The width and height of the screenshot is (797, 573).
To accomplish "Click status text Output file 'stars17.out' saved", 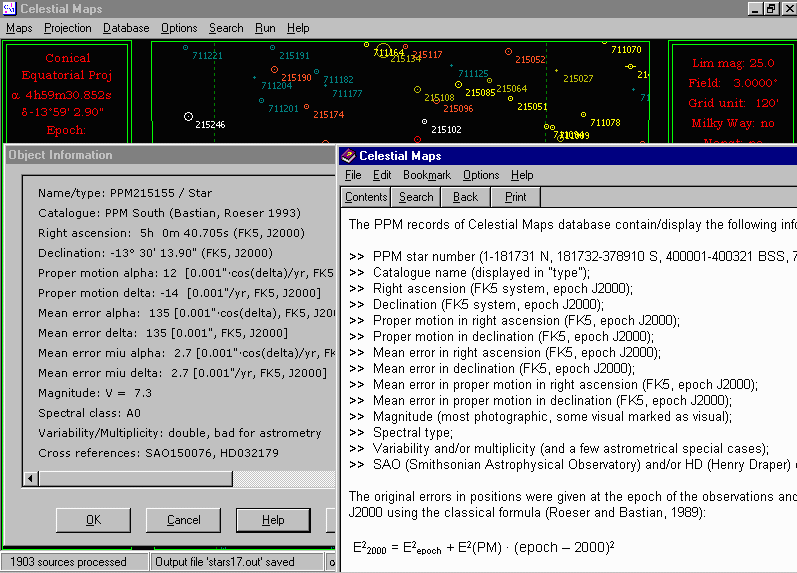I will 225,562.
